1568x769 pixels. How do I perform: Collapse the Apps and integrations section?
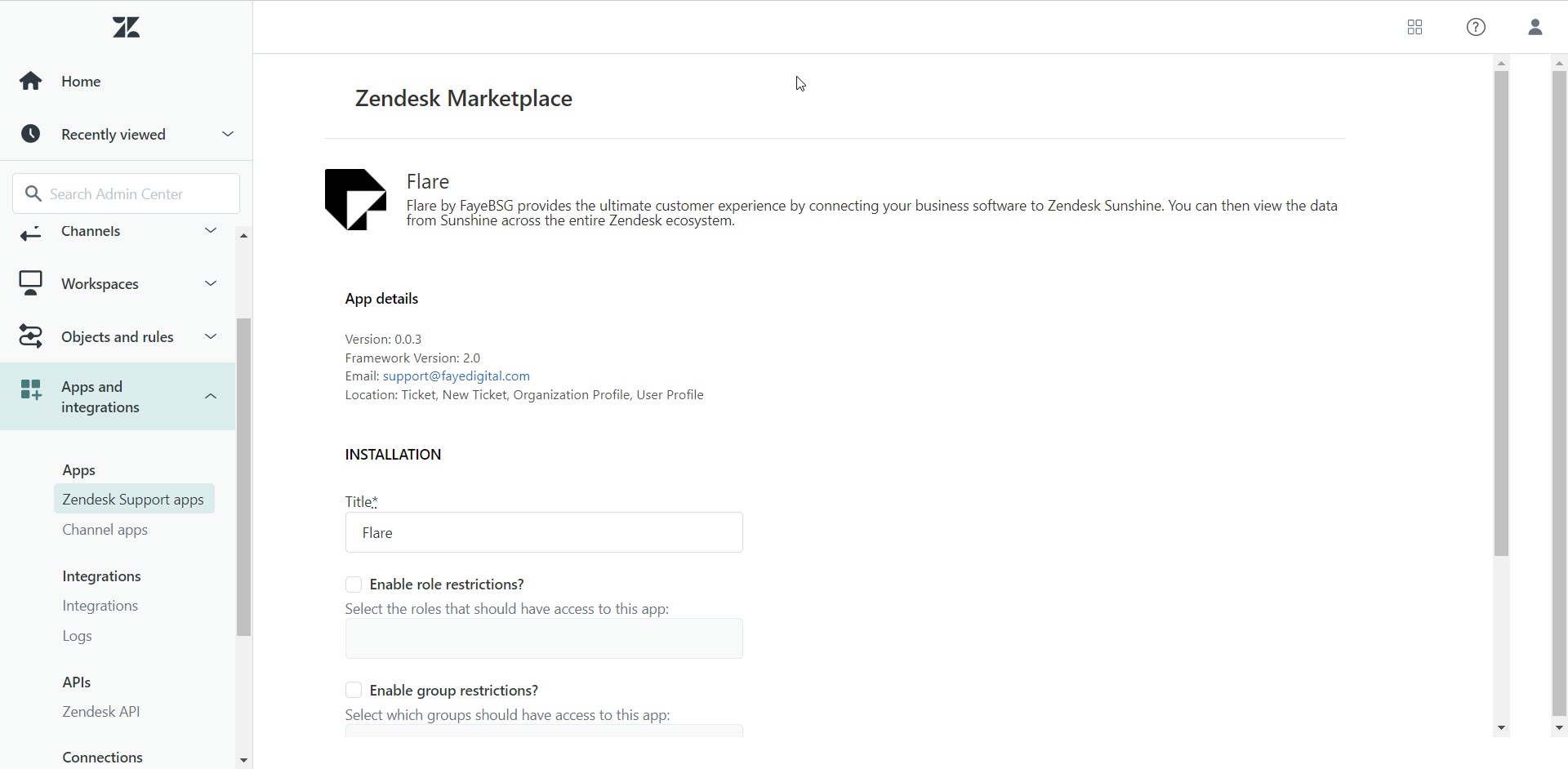(211, 397)
